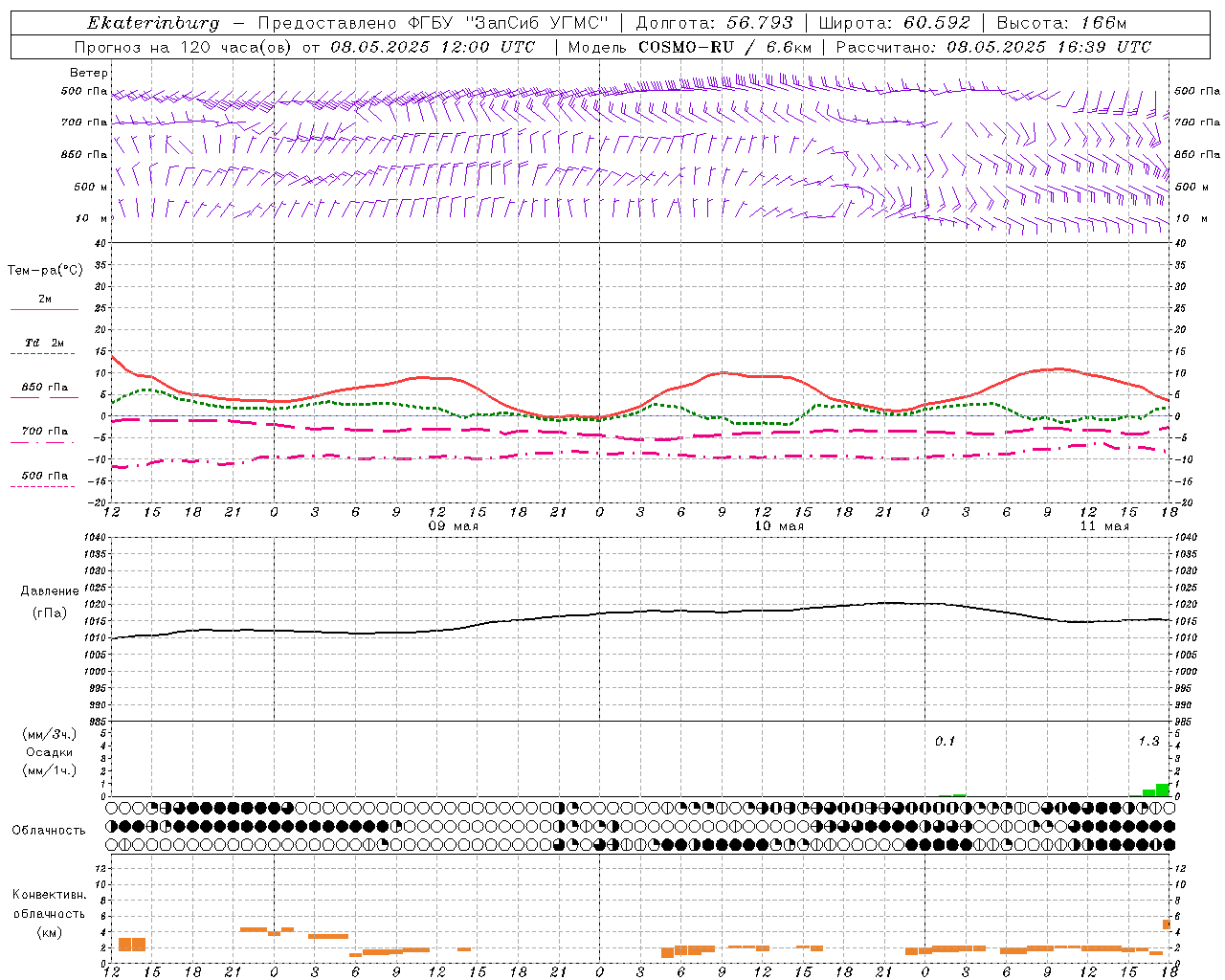Click the 11 мая date label
1225x980 pixels.
[x=1104, y=526]
